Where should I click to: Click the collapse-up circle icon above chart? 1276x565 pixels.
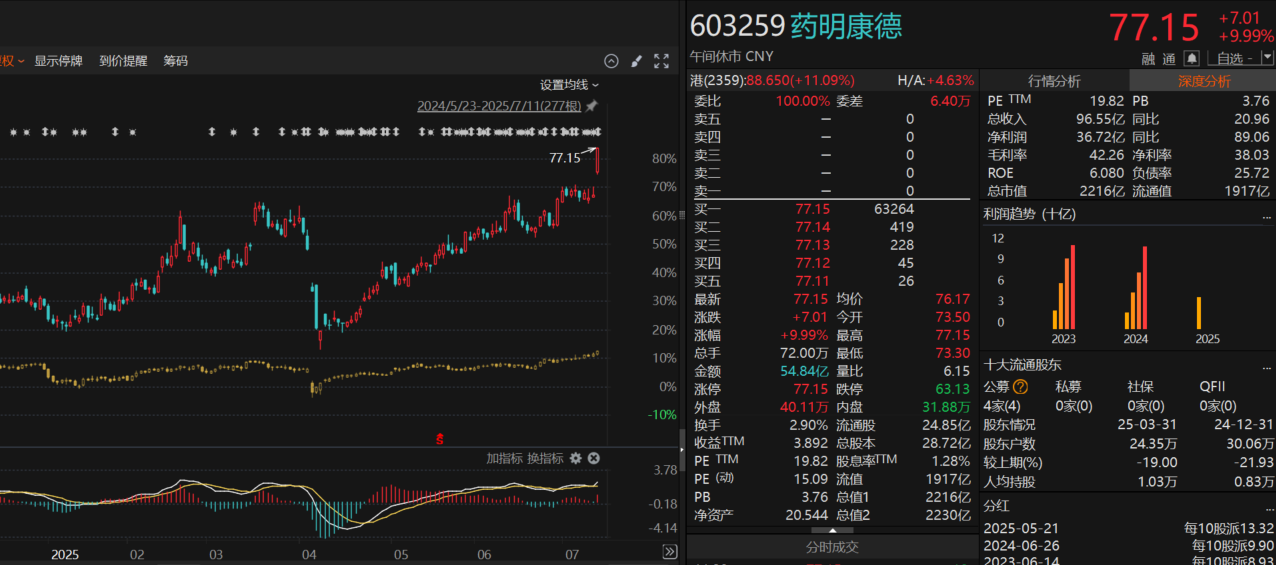pyautogui.click(x=612, y=61)
